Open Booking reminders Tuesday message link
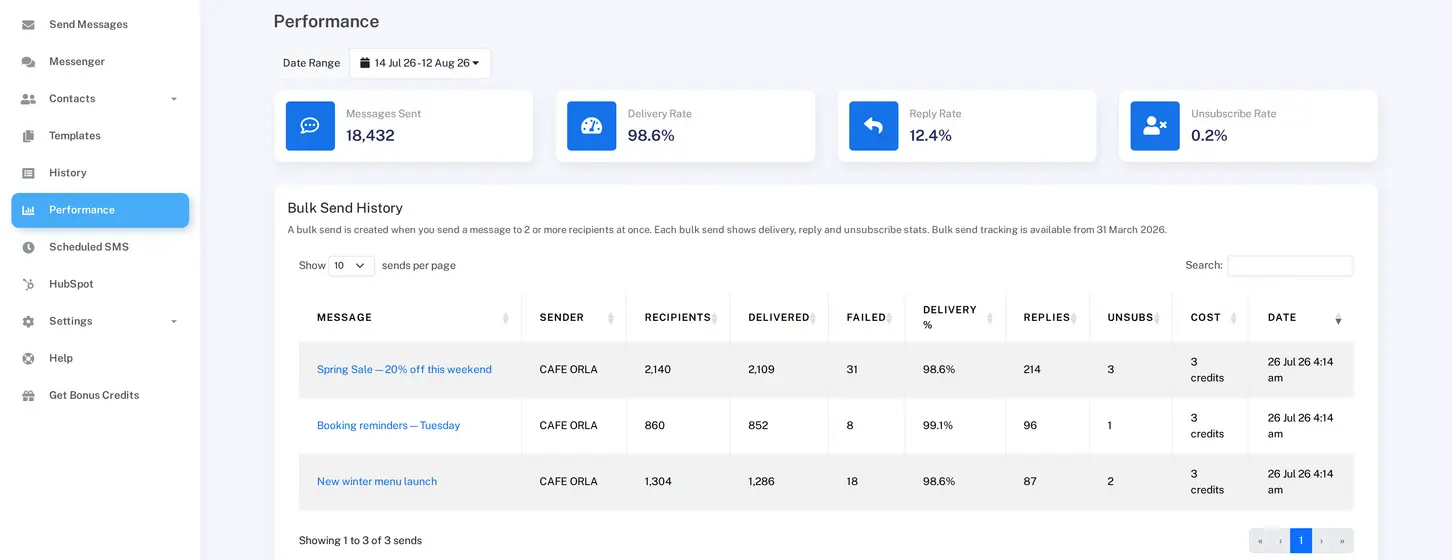The width and height of the screenshot is (1452, 560). (x=388, y=426)
